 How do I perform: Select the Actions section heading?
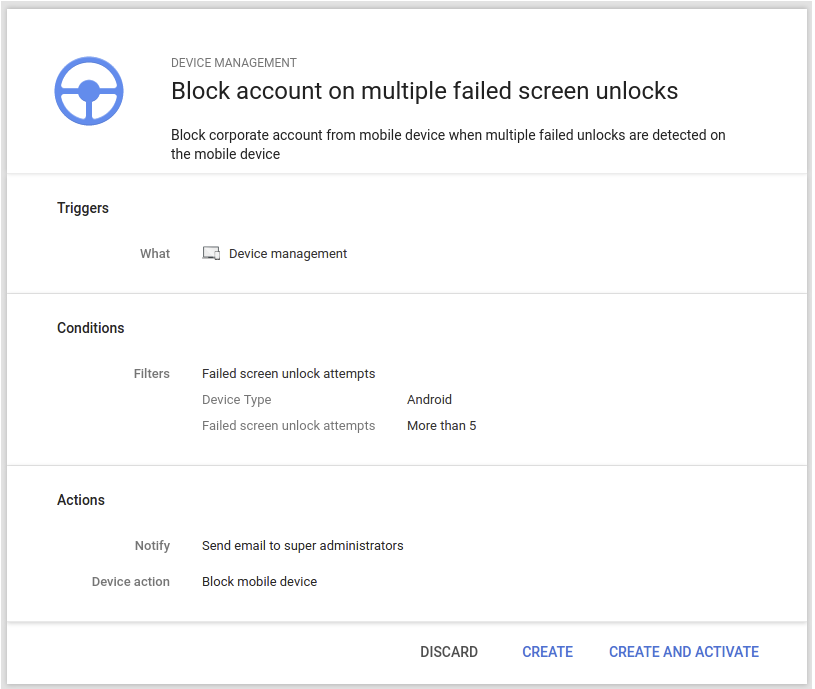[x=81, y=500]
